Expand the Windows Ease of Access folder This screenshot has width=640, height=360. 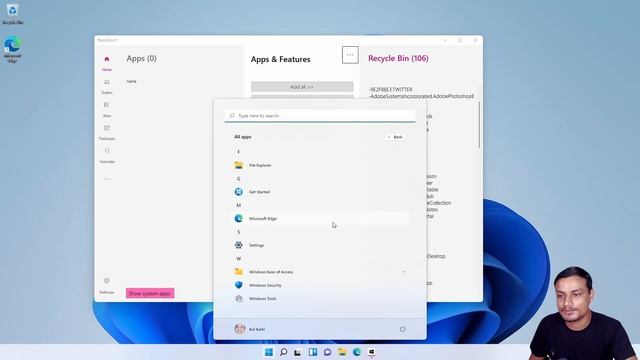point(320,271)
